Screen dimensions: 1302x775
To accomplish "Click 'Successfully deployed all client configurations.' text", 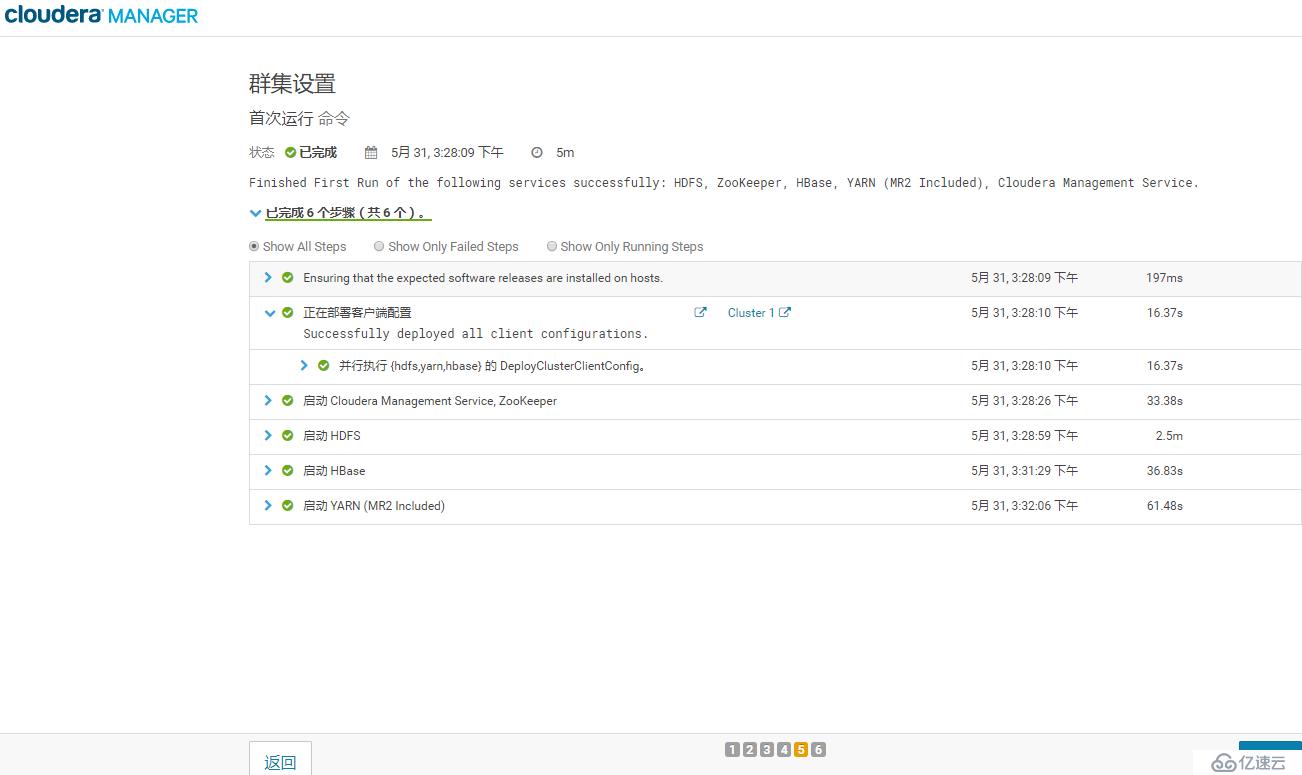I will [x=476, y=334].
